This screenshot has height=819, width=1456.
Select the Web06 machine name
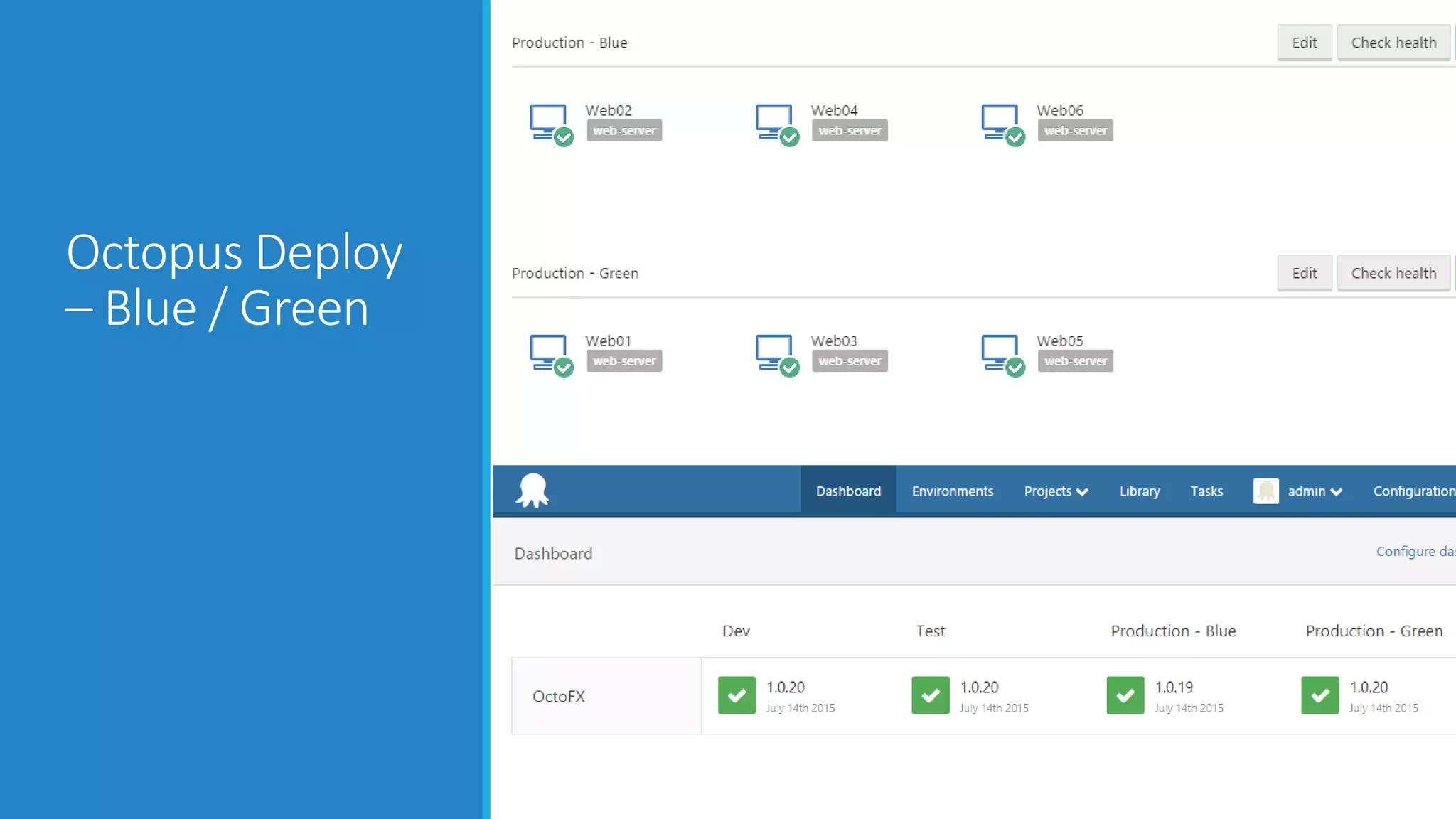[1060, 110]
